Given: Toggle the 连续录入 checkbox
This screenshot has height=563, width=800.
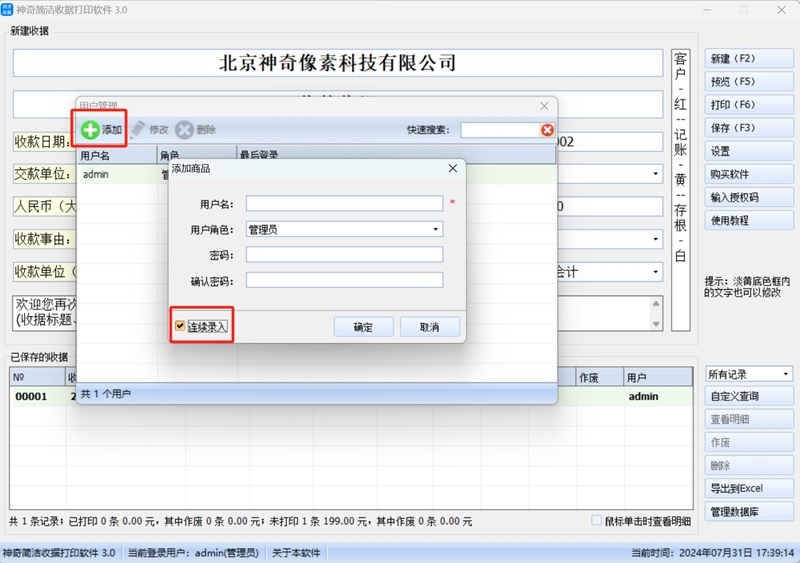Looking at the screenshot, I should 180,326.
